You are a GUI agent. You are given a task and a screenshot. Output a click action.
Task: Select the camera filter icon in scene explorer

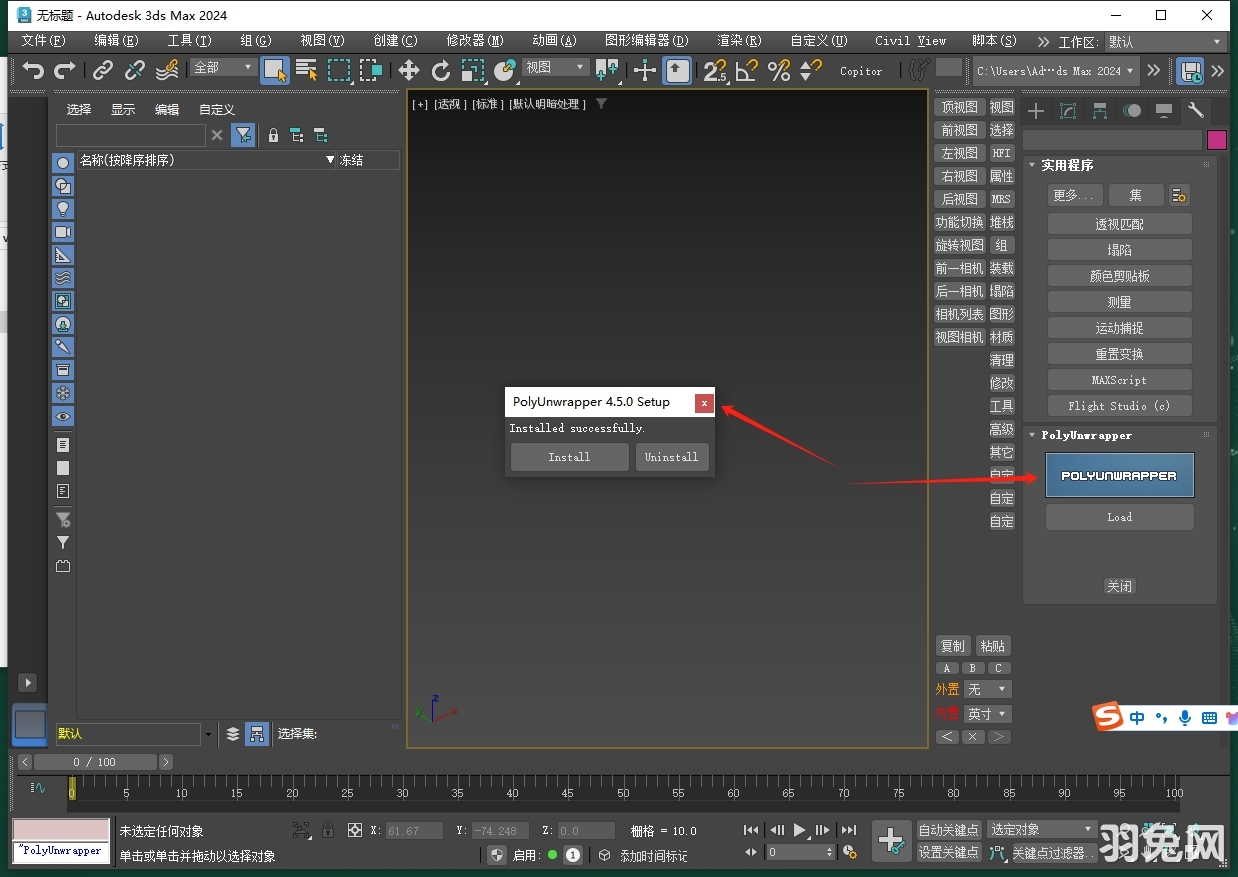[63, 232]
